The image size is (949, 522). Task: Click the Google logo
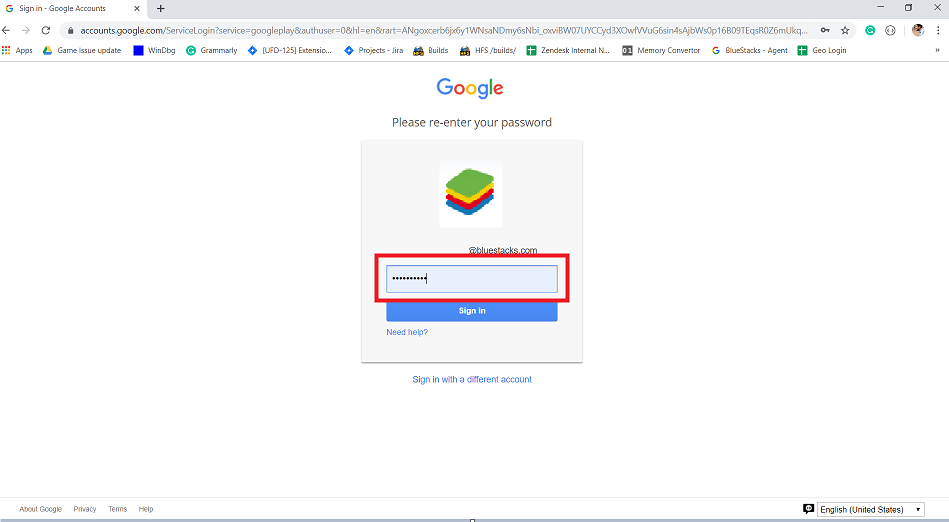click(x=470, y=88)
